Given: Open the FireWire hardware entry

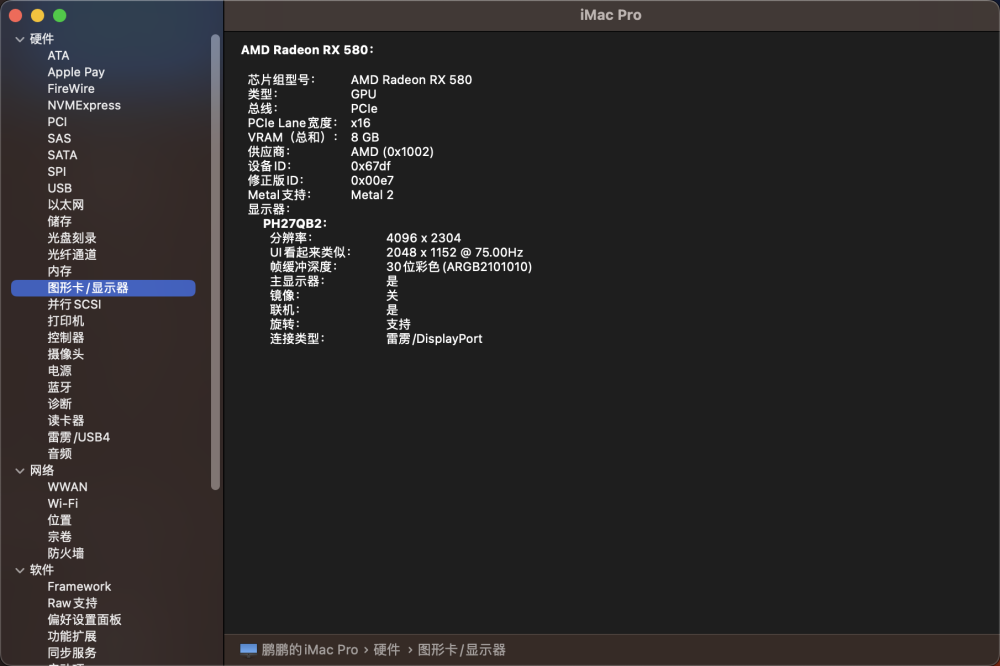Looking at the screenshot, I should pyautogui.click(x=71, y=89).
